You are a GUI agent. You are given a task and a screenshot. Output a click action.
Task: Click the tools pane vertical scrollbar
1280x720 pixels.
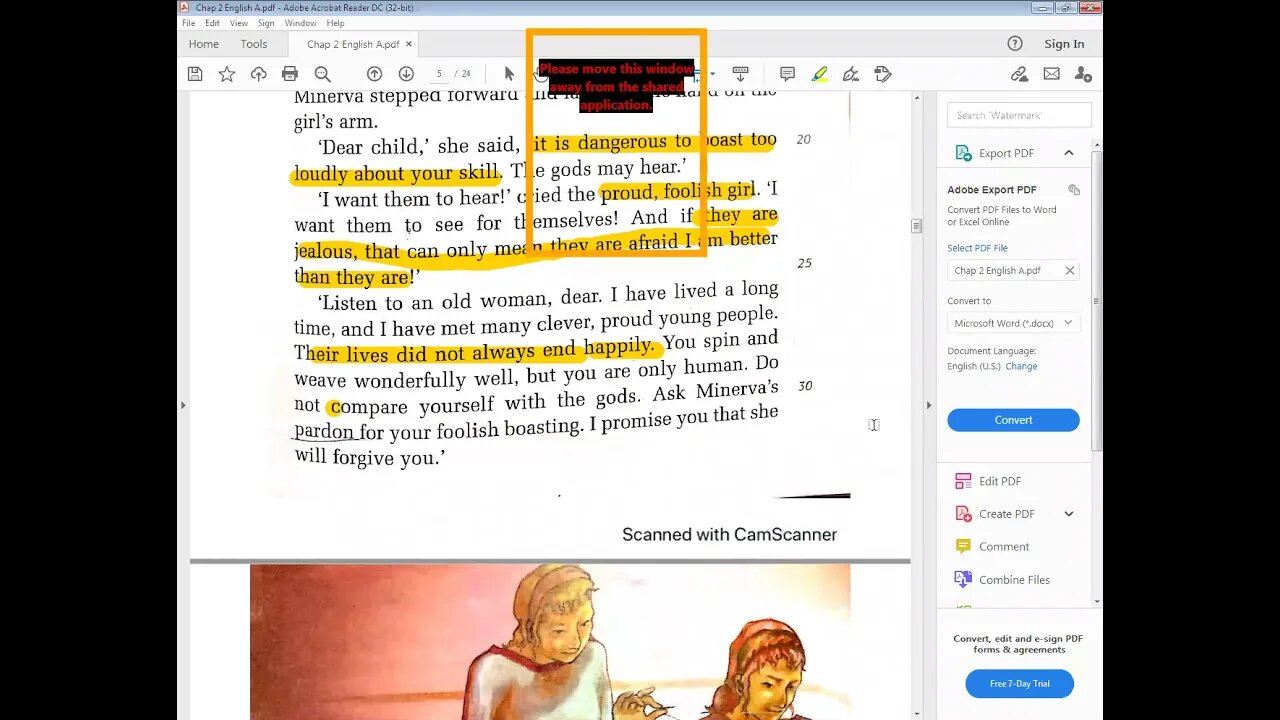tap(1097, 300)
